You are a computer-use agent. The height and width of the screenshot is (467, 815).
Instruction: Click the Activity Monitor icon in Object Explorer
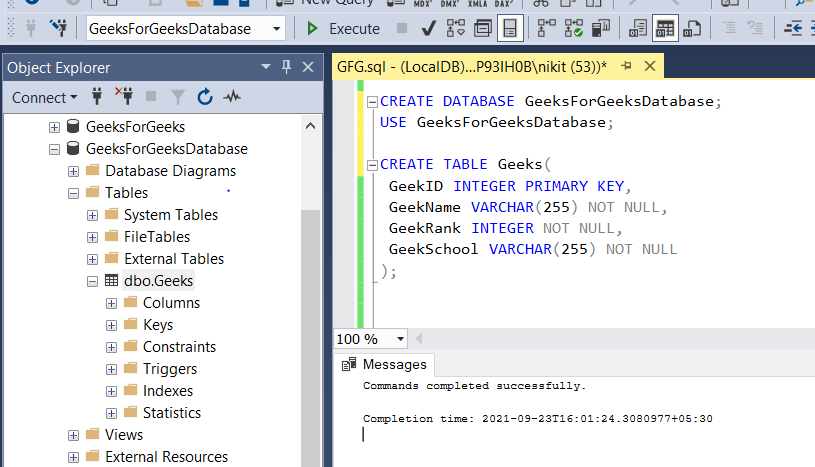232,97
